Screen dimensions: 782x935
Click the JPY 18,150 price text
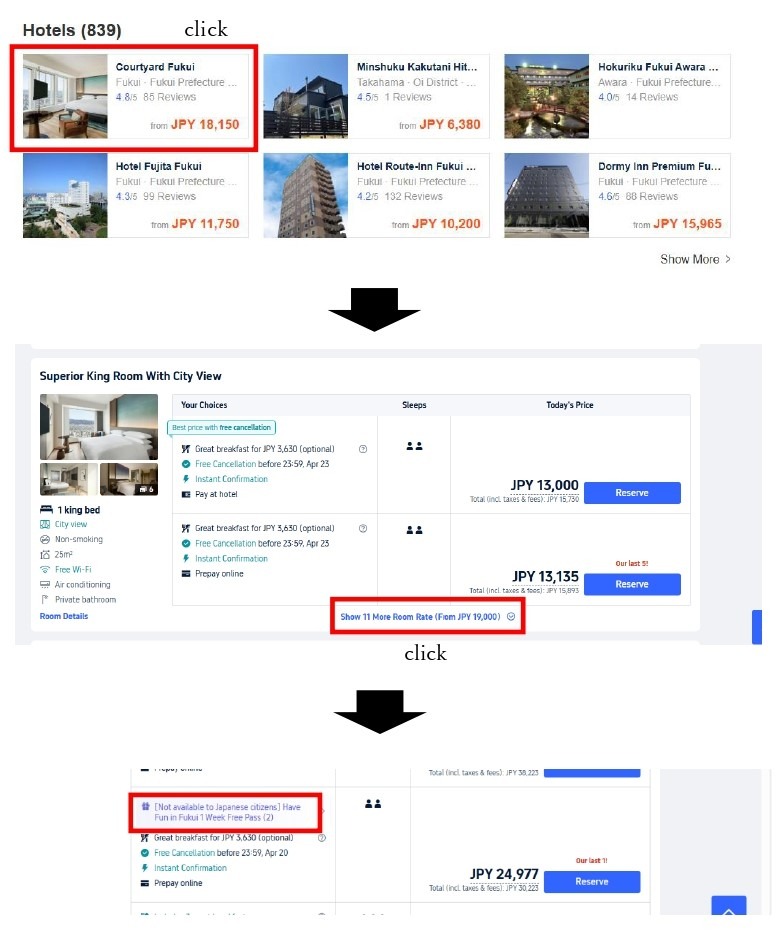tap(205, 125)
